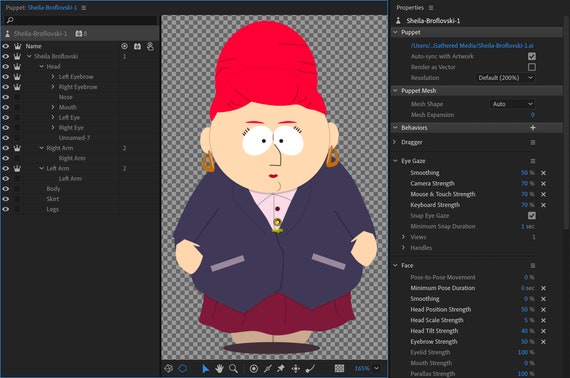570x378 pixels.
Task: Select the Pin tool
Action: pos(281,369)
